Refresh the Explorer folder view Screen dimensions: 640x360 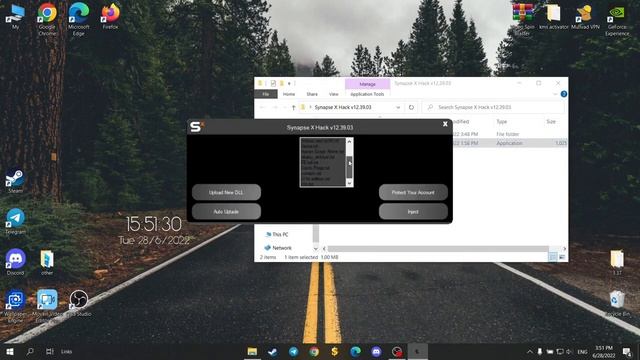411,107
